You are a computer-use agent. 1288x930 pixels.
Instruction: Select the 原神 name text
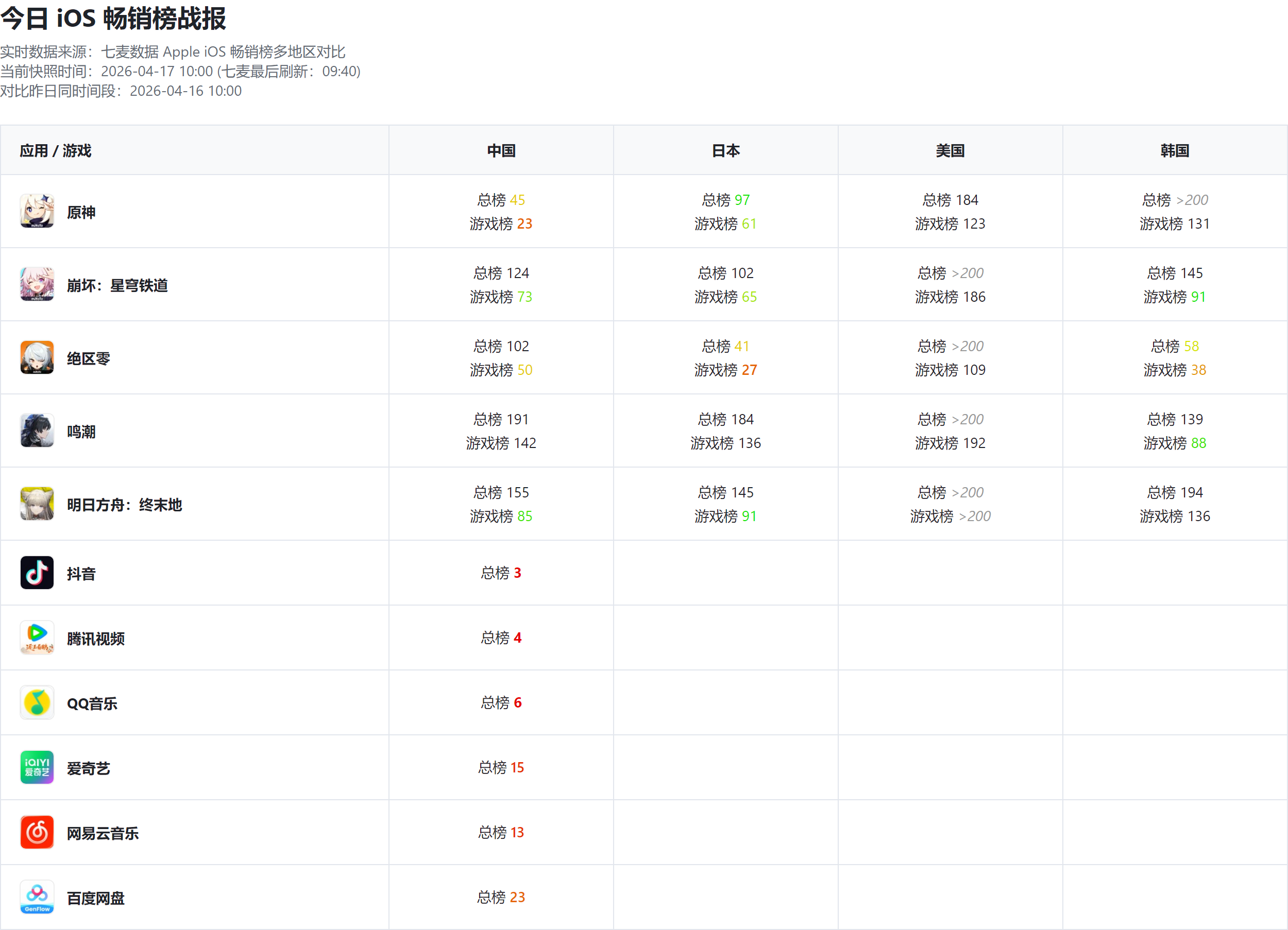click(x=81, y=212)
